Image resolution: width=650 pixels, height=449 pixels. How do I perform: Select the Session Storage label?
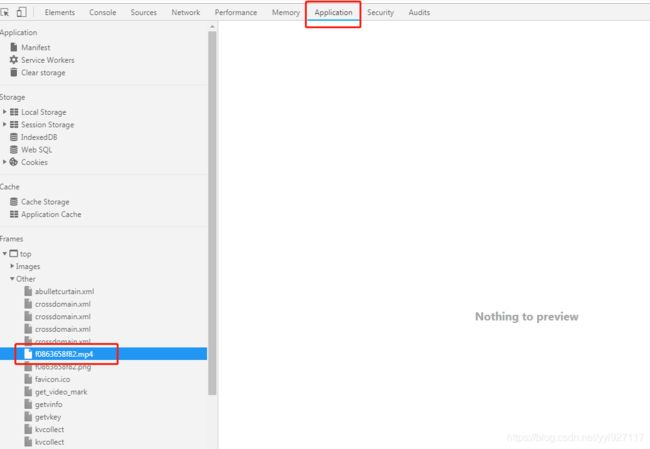[48, 125]
